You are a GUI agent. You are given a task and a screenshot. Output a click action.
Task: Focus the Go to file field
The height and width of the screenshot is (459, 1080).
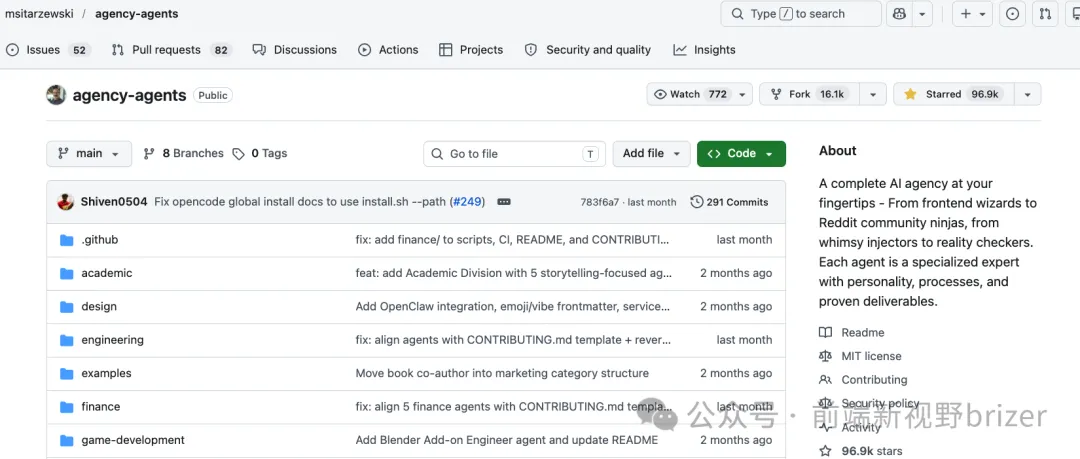click(515, 154)
